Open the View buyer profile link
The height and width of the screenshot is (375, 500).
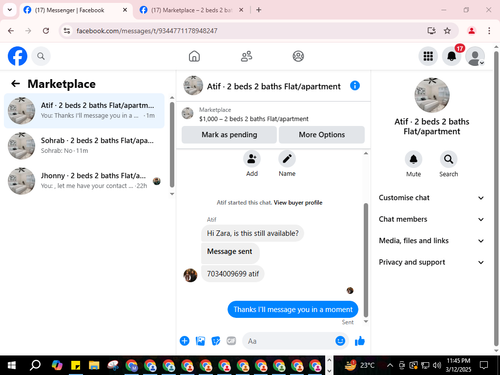click(298, 203)
